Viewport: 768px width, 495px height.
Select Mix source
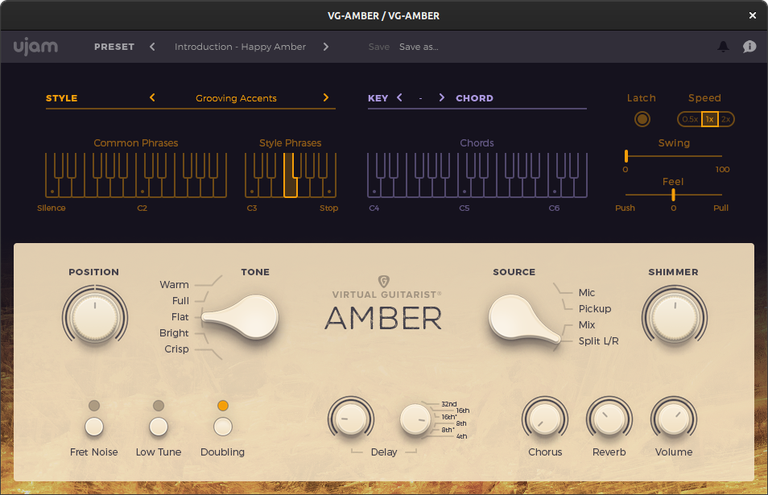click(586, 325)
